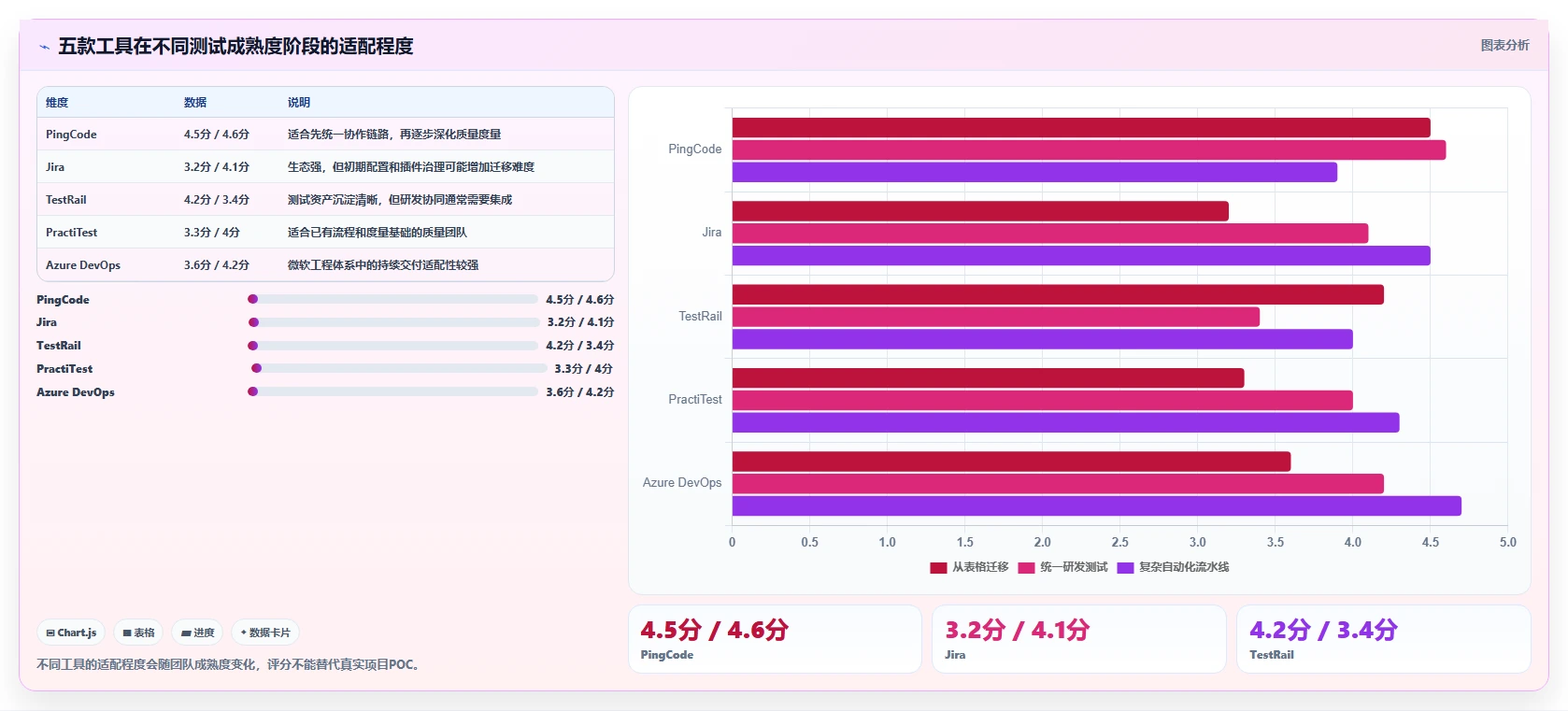Screen dimensions: 1568x711
Task: Click the footer note about POC
Action: [x=230, y=665]
